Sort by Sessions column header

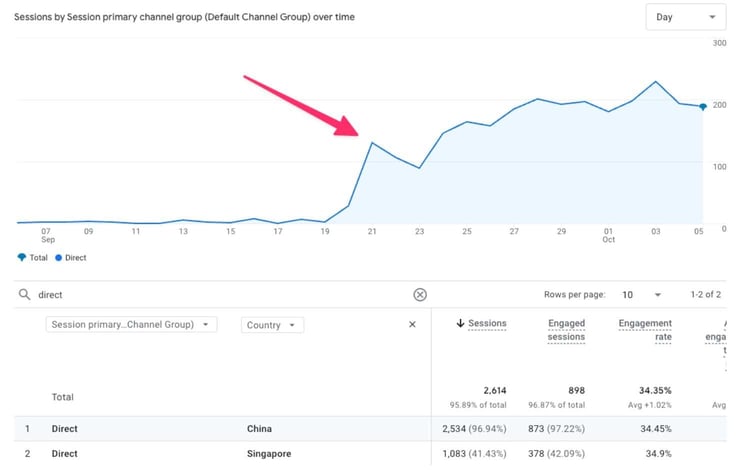point(487,324)
